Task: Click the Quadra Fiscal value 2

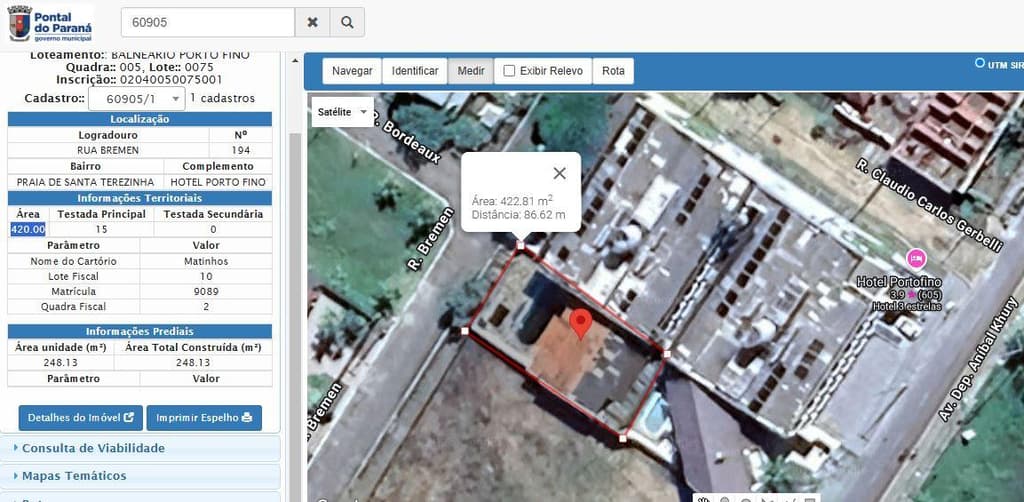Action: coord(206,307)
